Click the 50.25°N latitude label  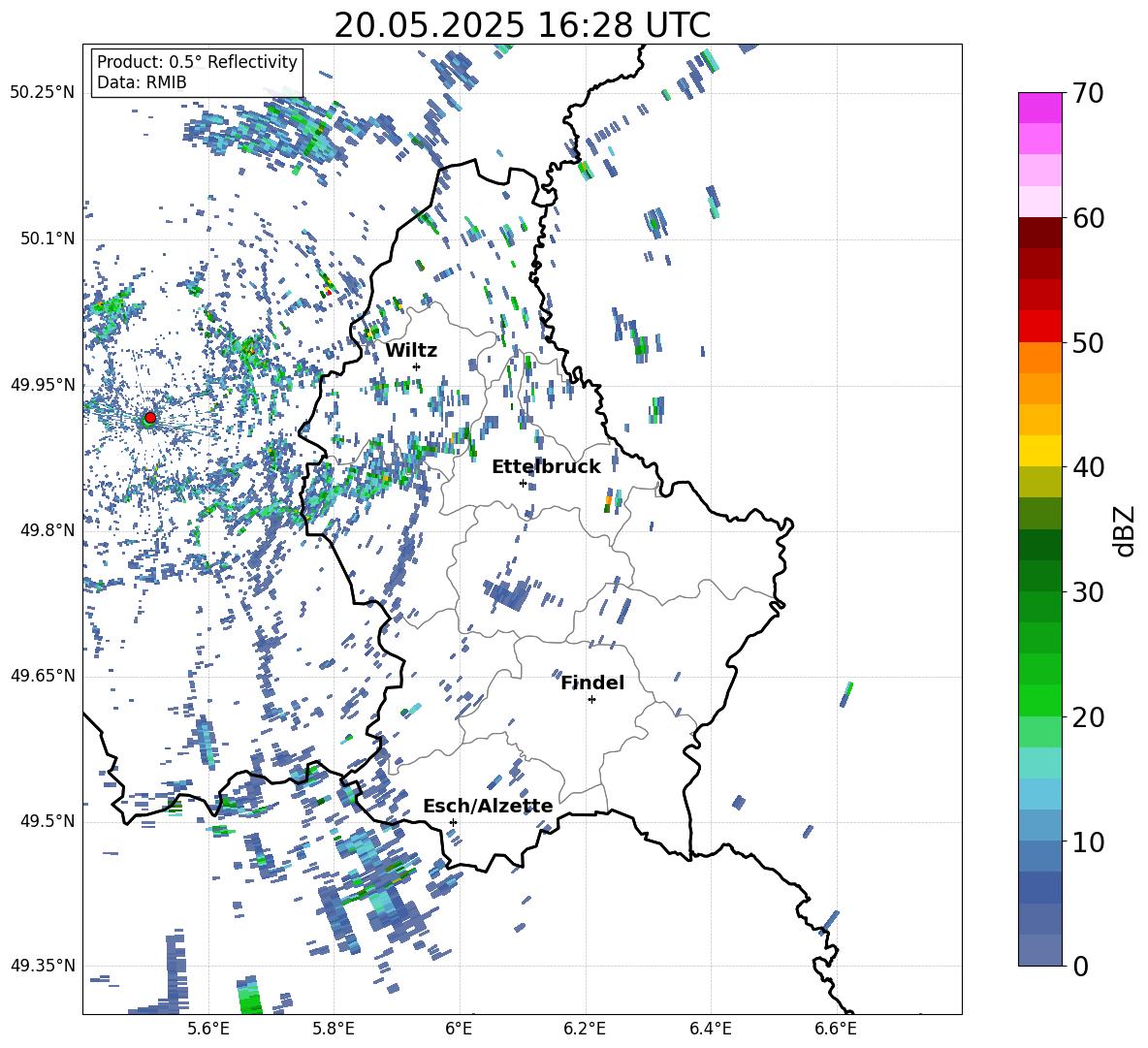pos(43,93)
